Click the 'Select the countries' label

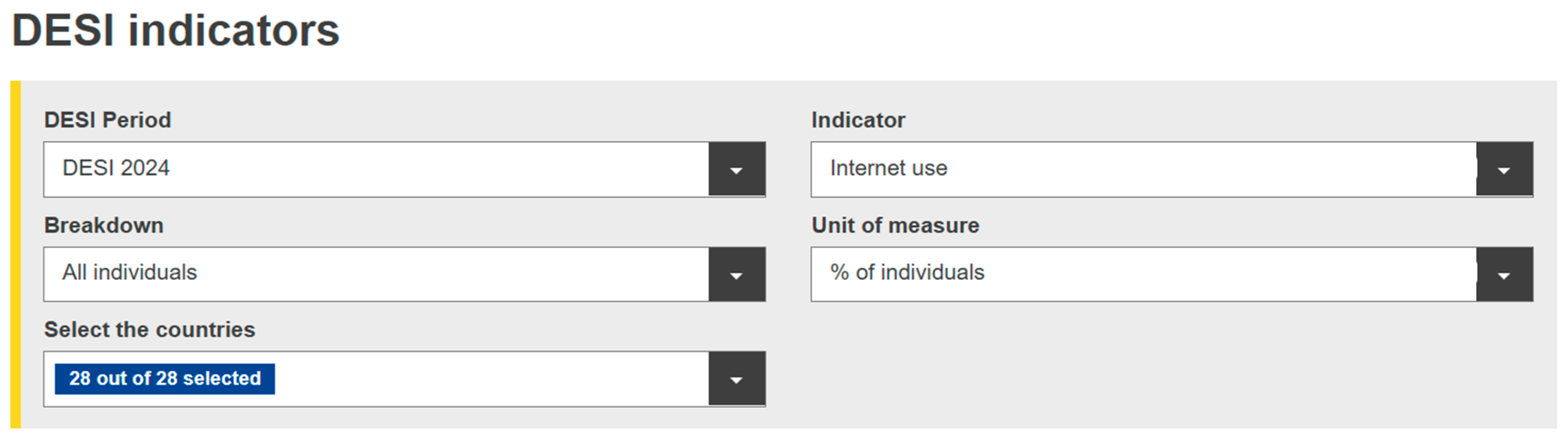[150, 329]
